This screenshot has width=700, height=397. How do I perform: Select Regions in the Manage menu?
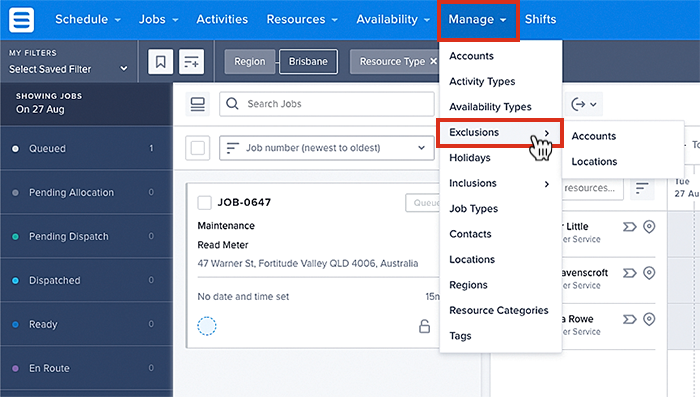468,285
